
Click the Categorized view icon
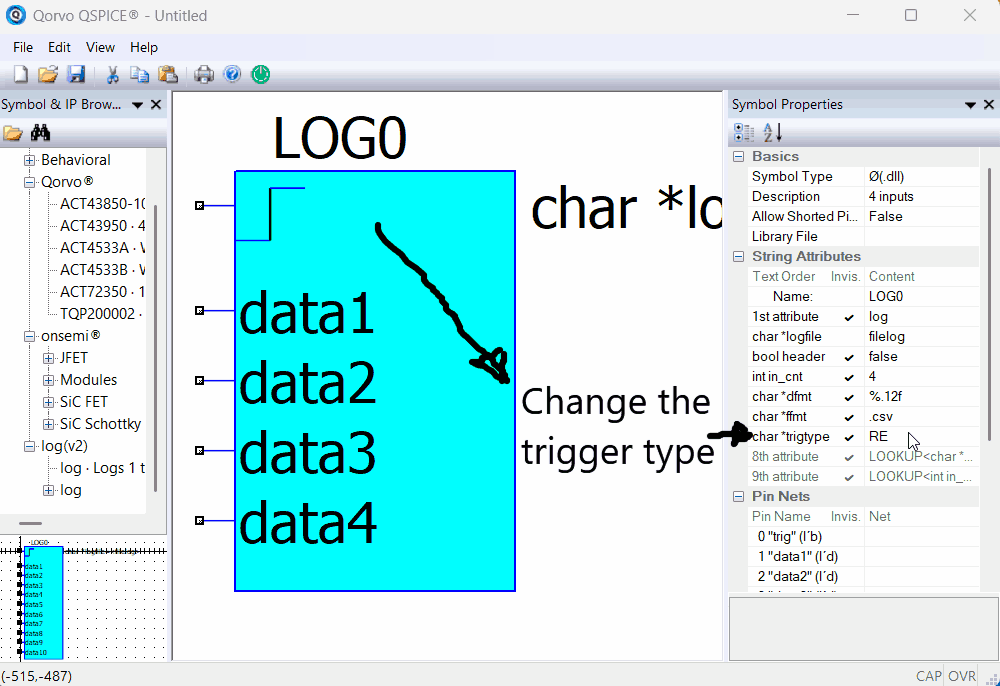(744, 133)
